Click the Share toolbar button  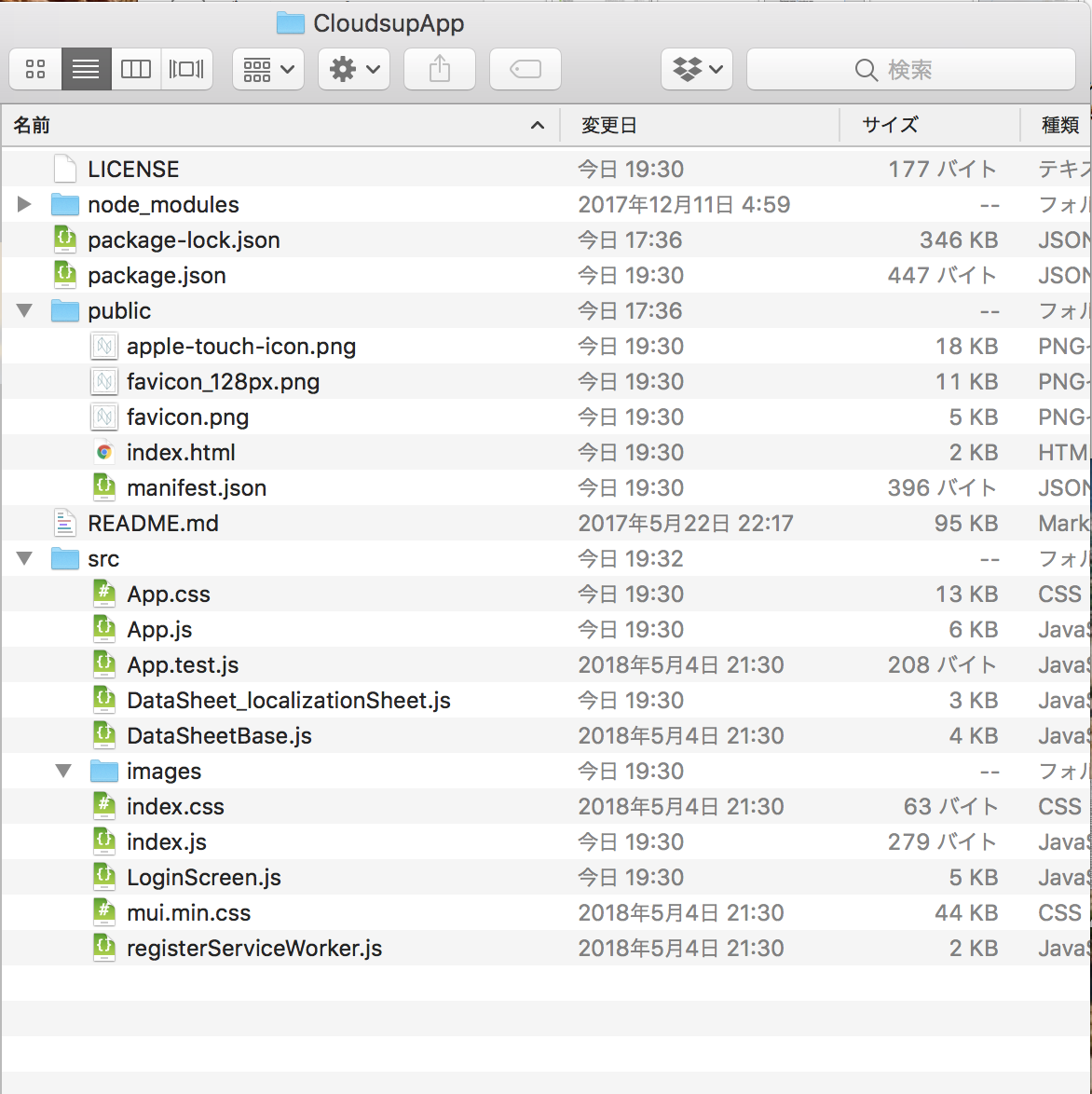coord(440,69)
